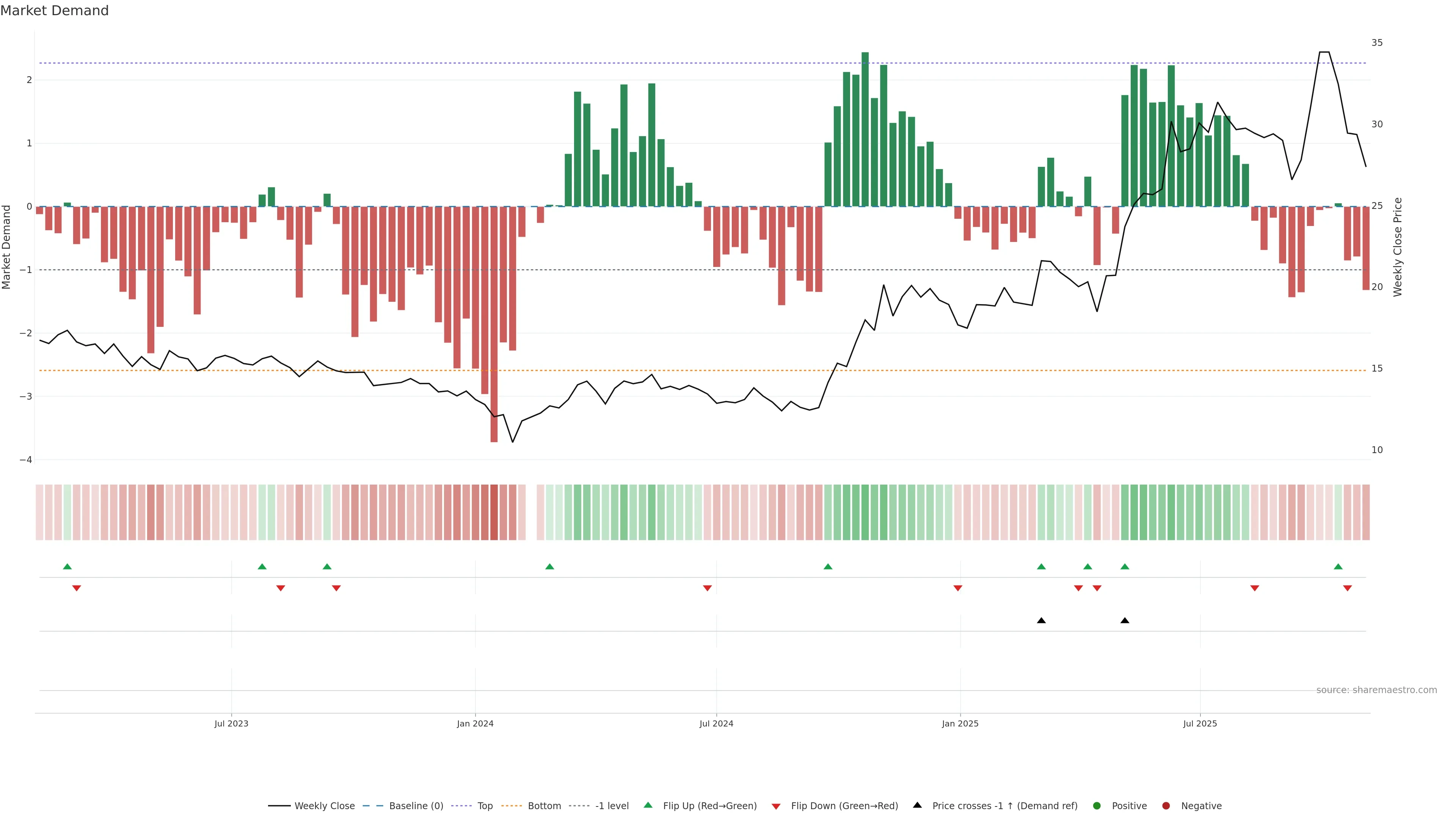This screenshot has height=819, width=1456.
Task: Click the green Flip Up legend triangle
Action: tap(648, 805)
